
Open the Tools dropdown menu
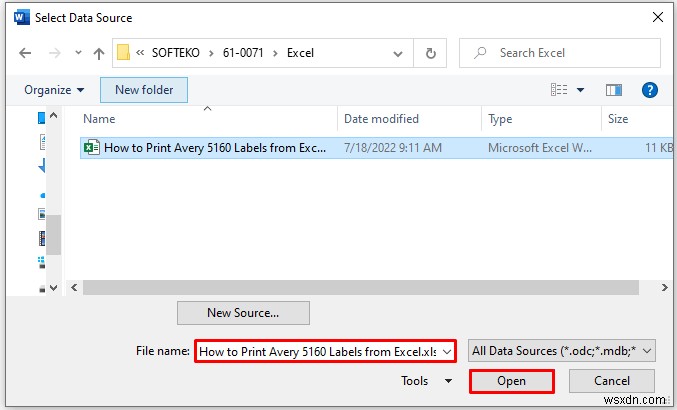click(x=426, y=381)
